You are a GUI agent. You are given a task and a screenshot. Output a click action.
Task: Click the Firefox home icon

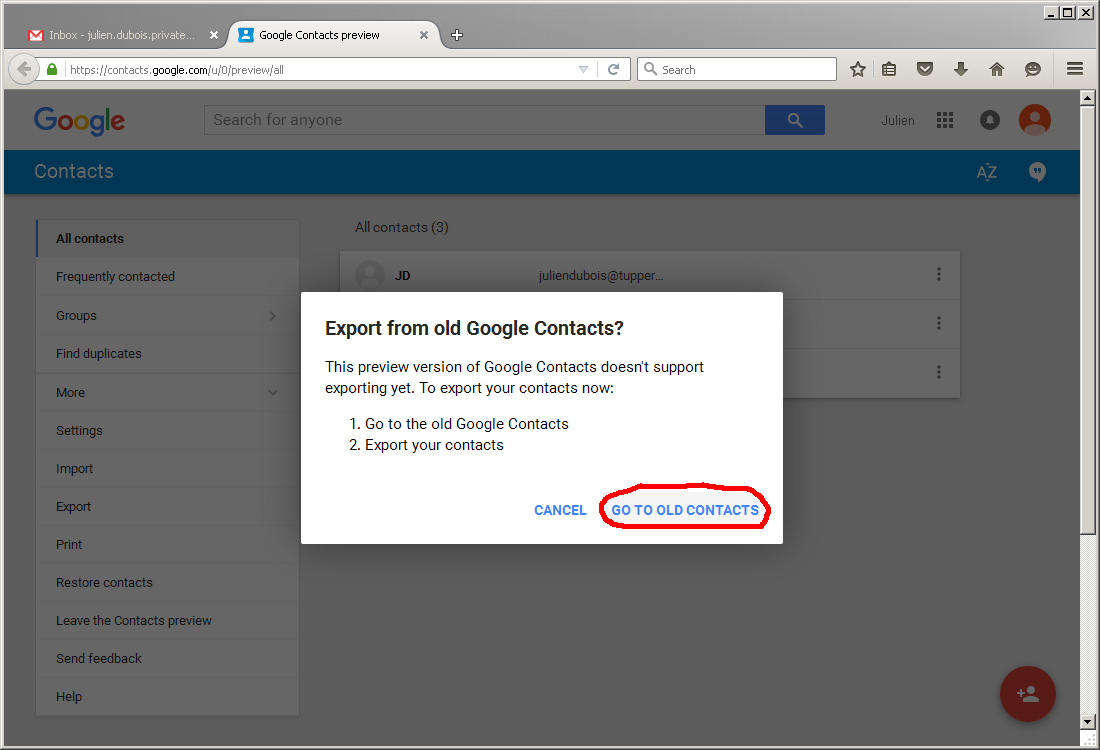tap(996, 69)
